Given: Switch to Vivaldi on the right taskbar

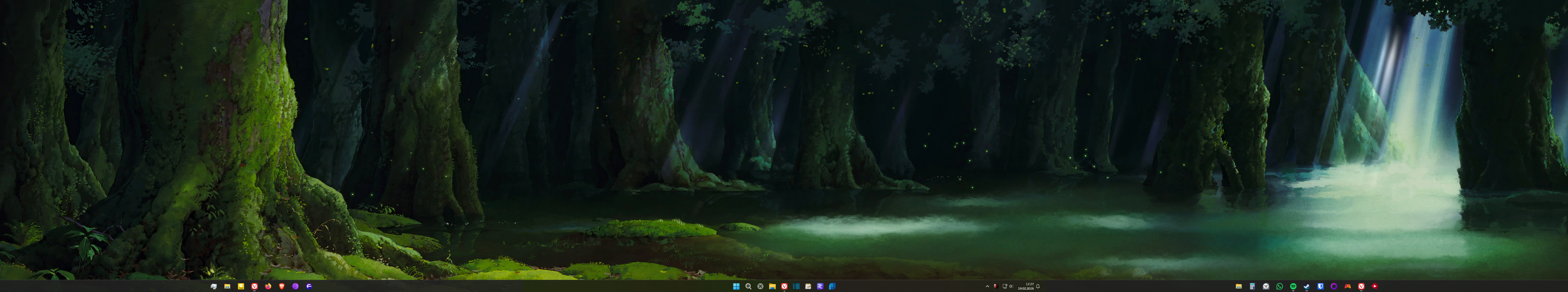Looking at the screenshot, I should (x=1361, y=286).
